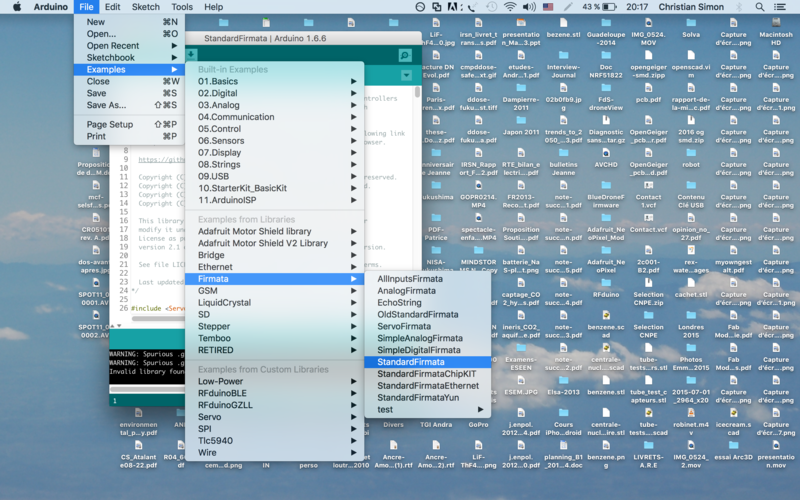Open the Ethernet library examples
This screenshot has width=800, height=500.
click(274, 266)
